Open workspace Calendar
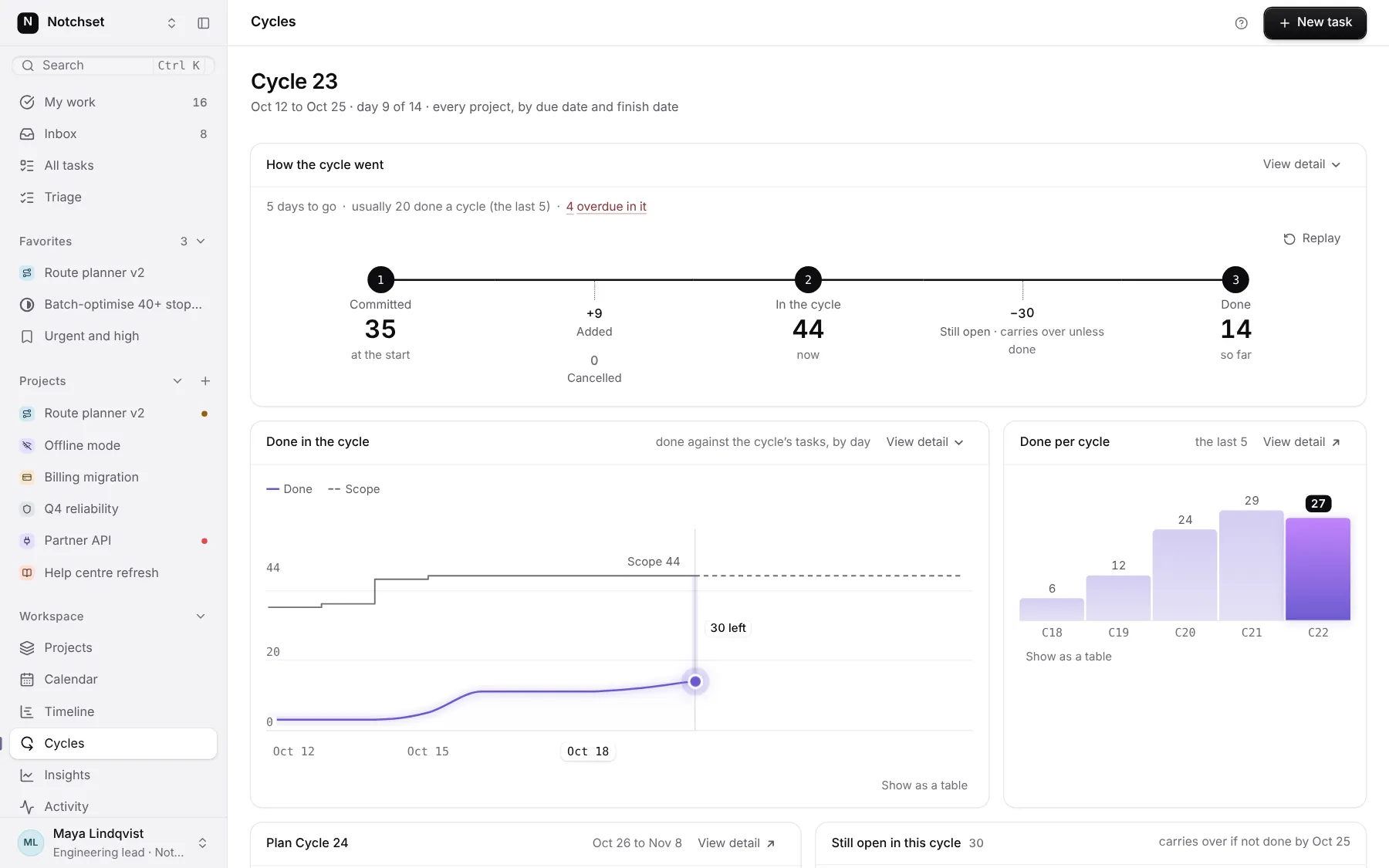Image resolution: width=1389 pixels, height=868 pixels. [113, 679]
